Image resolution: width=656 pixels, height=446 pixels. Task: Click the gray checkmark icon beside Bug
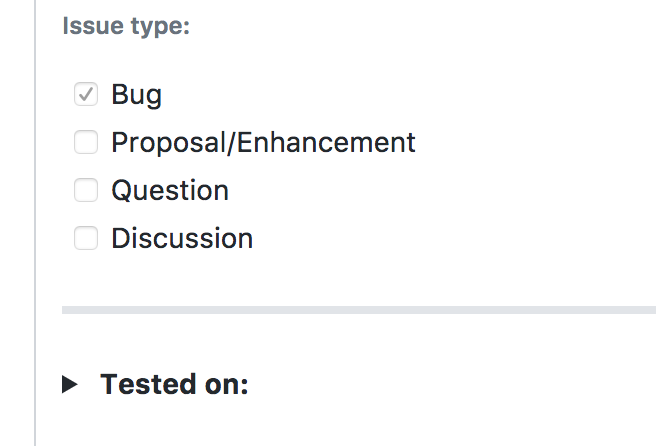[86, 94]
